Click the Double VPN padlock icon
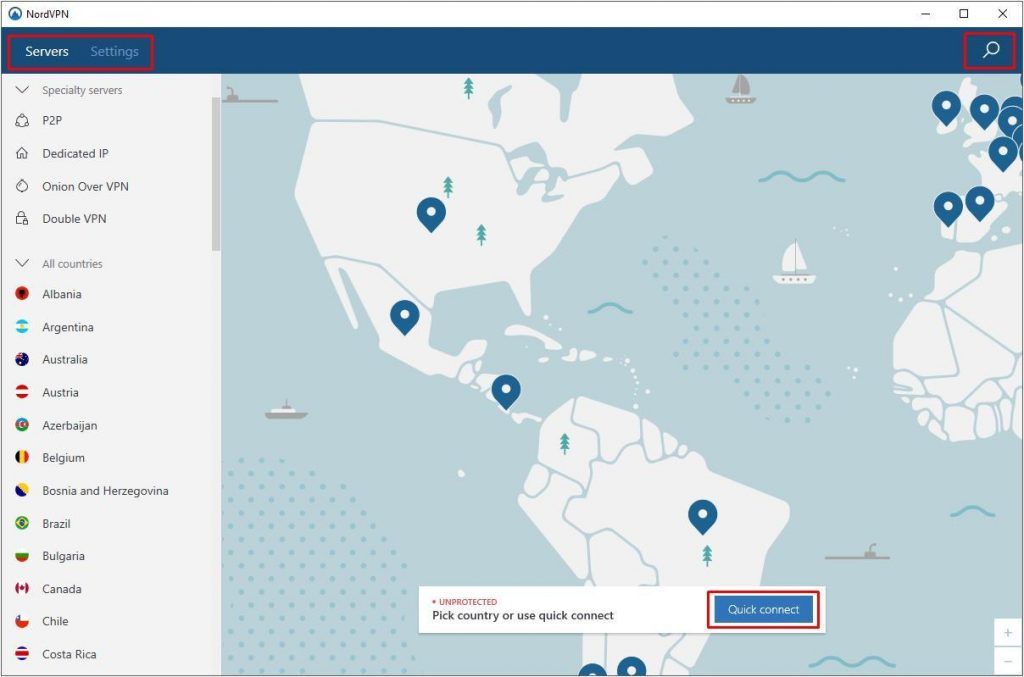1024x677 pixels. coord(22,218)
